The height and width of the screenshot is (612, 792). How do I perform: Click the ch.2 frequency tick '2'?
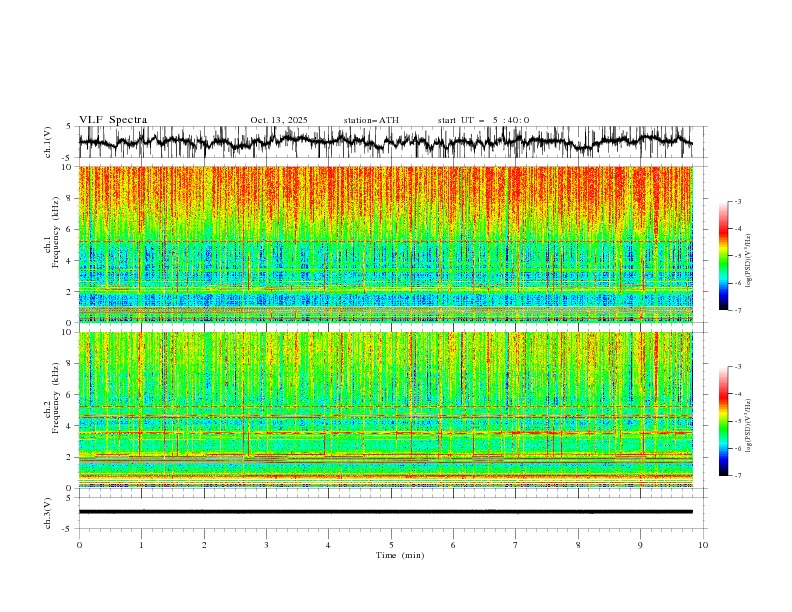click(69, 457)
